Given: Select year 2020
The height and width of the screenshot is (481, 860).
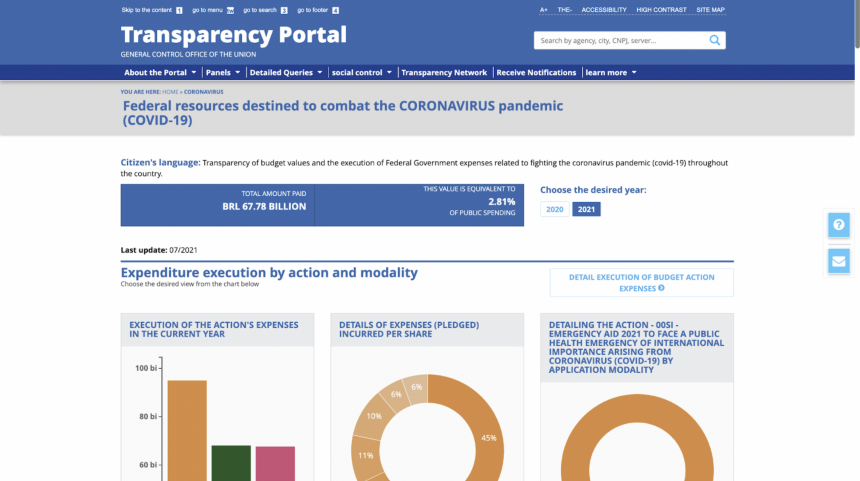Looking at the screenshot, I should 555,210.
